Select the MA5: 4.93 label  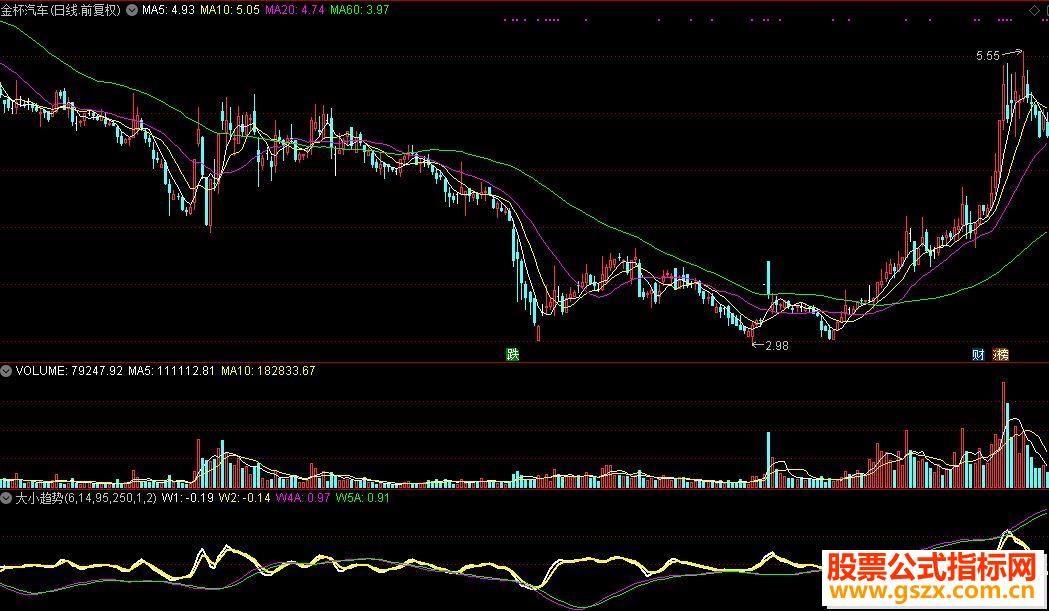[x=168, y=10]
